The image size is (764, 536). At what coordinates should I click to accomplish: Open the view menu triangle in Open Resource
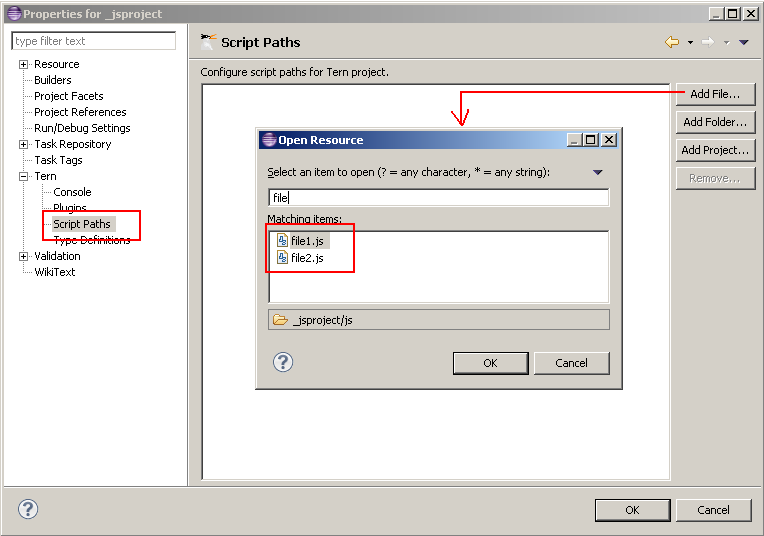coord(598,172)
